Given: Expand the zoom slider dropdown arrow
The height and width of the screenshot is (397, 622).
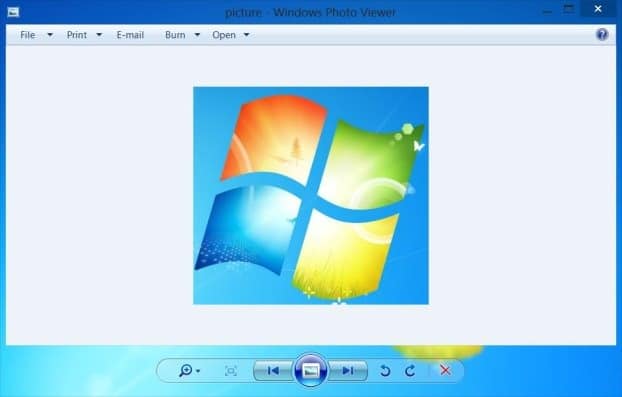Looking at the screenshot, I should click(198, 371).
